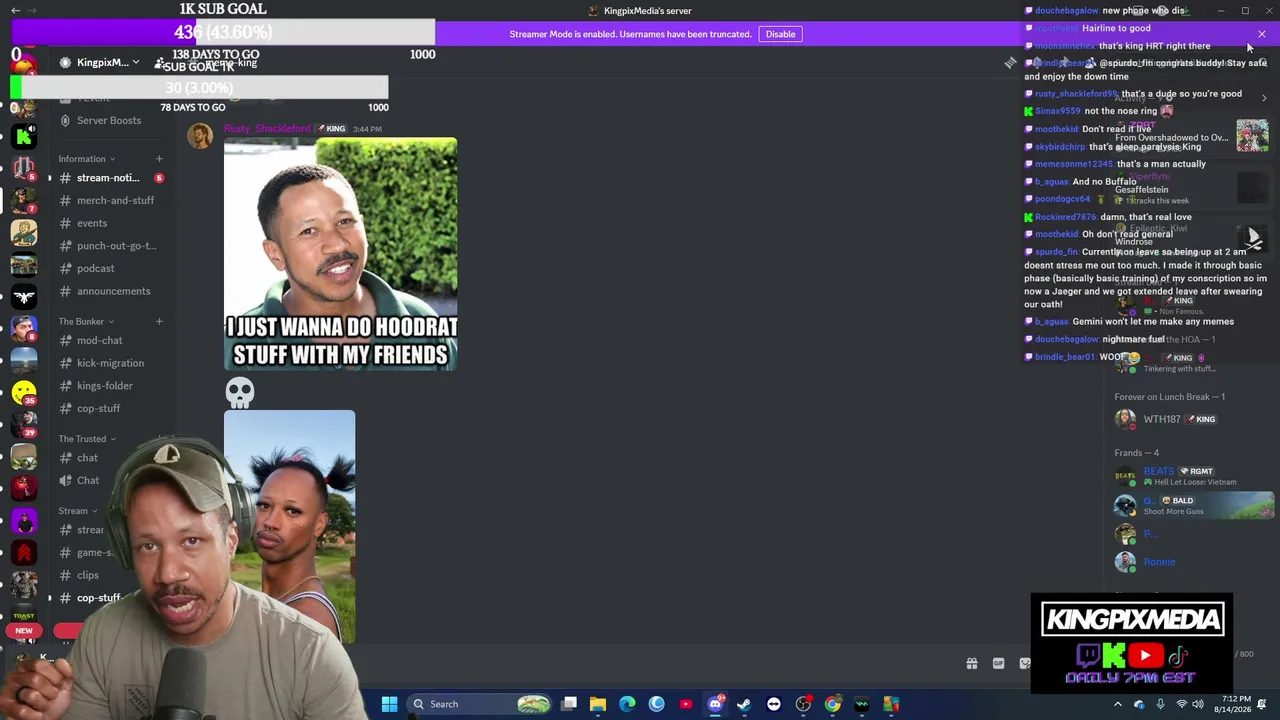
Task: Open the clips channel
Action: click(x=88, y=575)
